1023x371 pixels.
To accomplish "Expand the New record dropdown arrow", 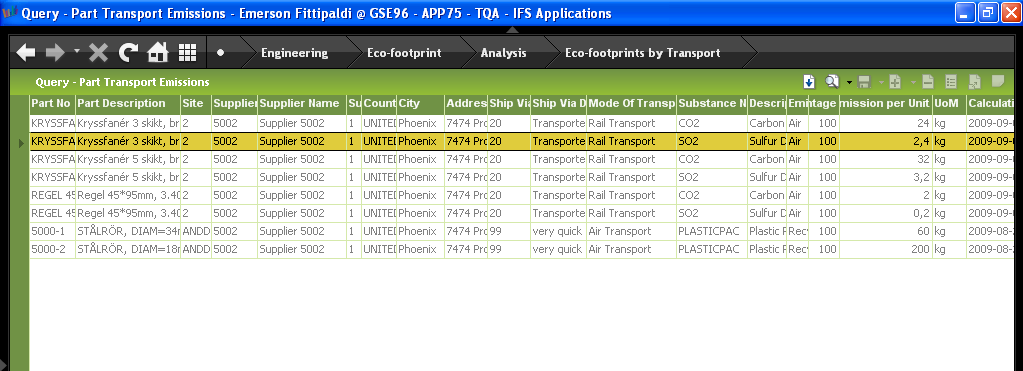I will (913, 82).
